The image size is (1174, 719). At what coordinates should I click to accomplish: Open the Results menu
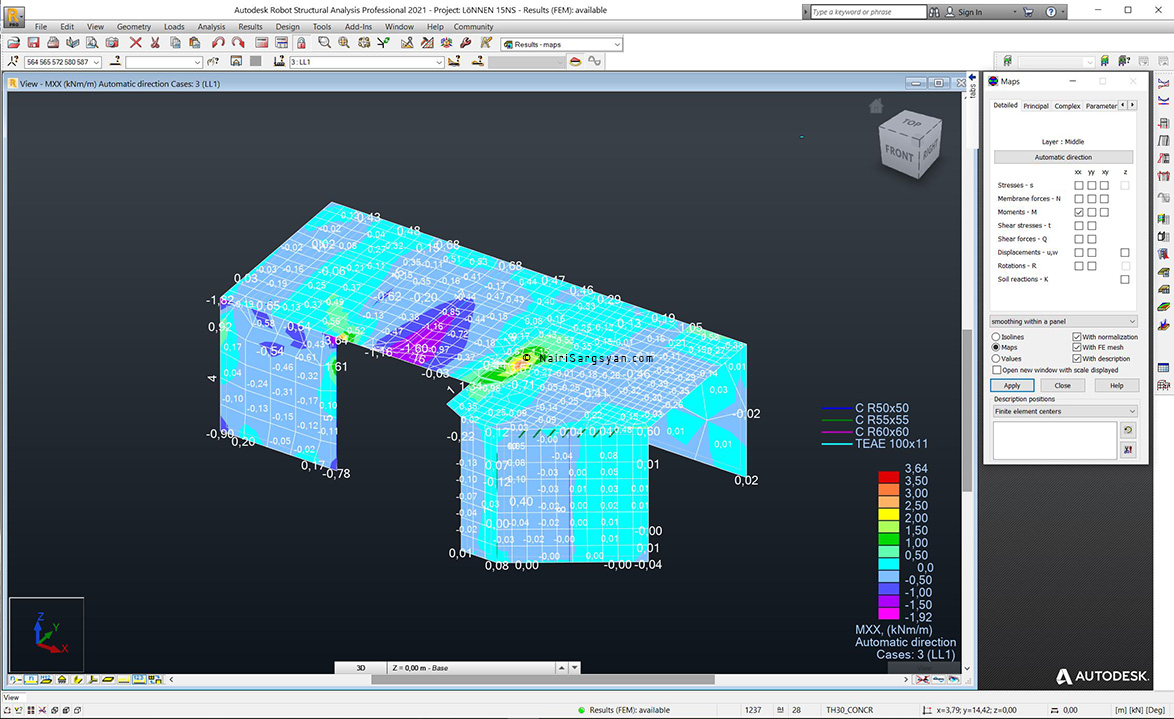coord(250,27)
